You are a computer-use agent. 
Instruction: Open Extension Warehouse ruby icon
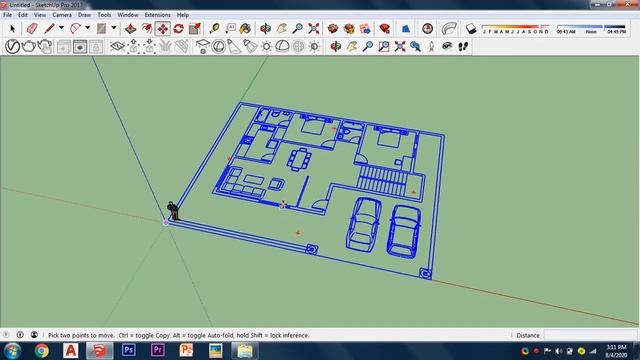coord(384,29)
